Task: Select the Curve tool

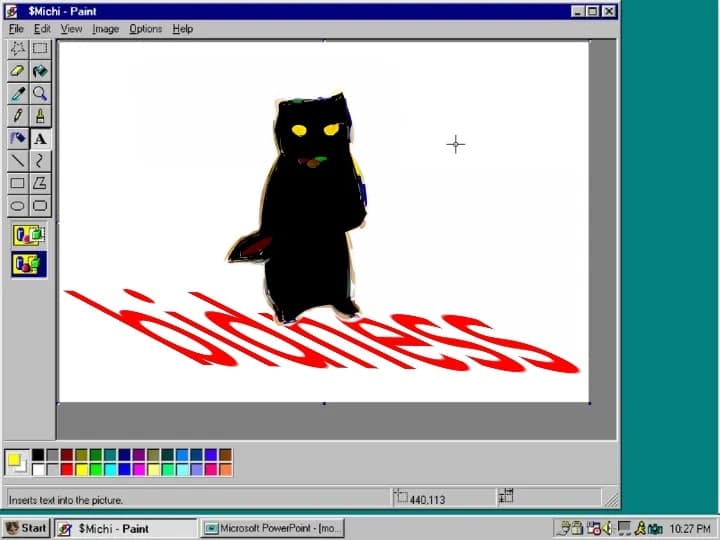Action: (40, 161)
